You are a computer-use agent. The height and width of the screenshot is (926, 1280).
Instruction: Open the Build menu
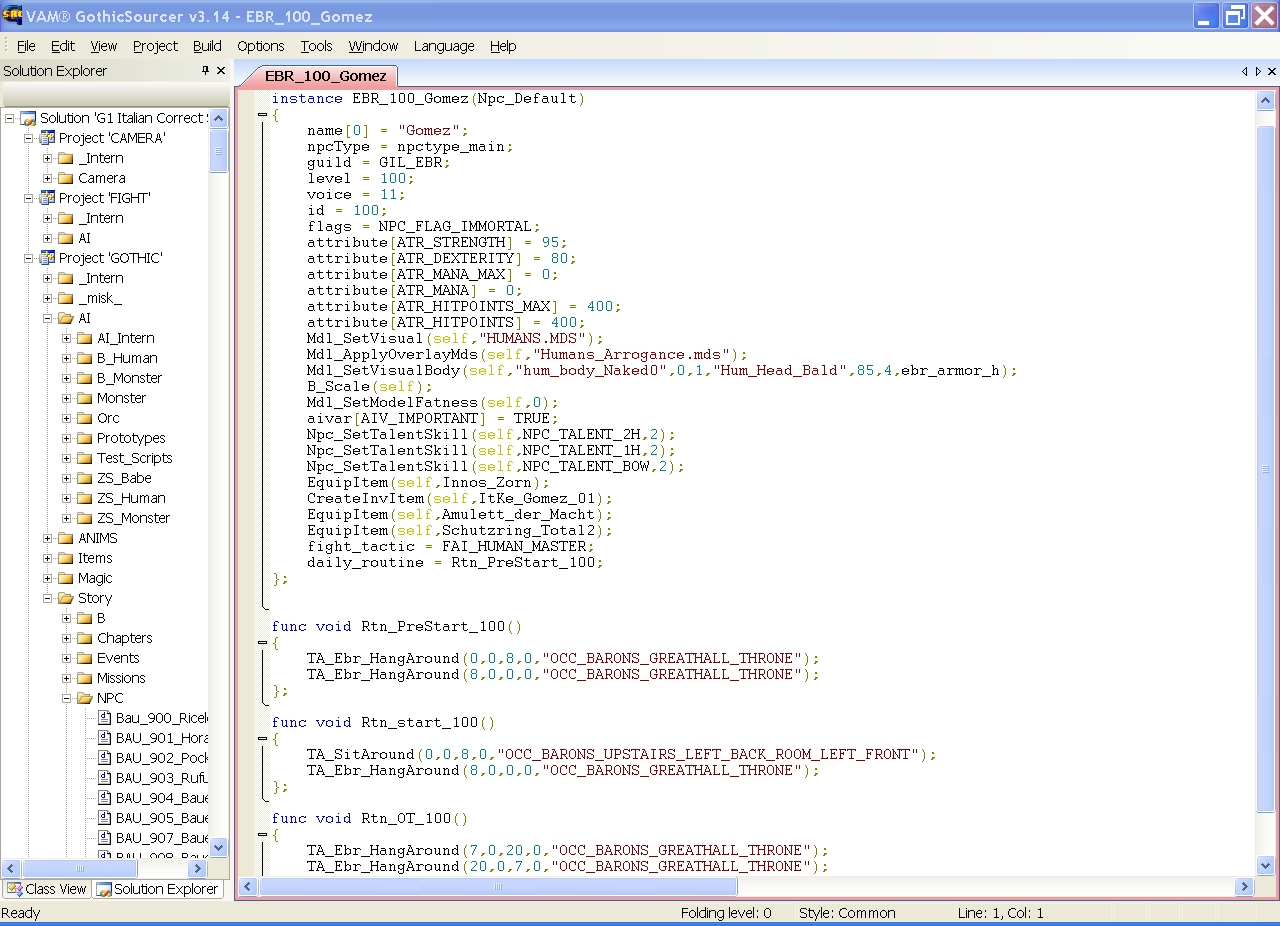(x=207, y=46)
